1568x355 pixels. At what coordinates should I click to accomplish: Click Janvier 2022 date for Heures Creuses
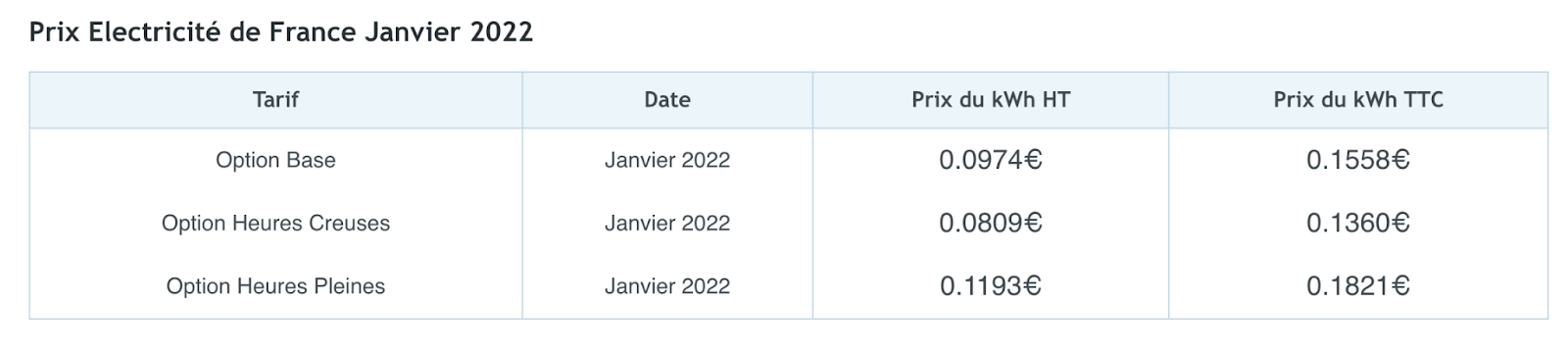click(x=667, y=224)
